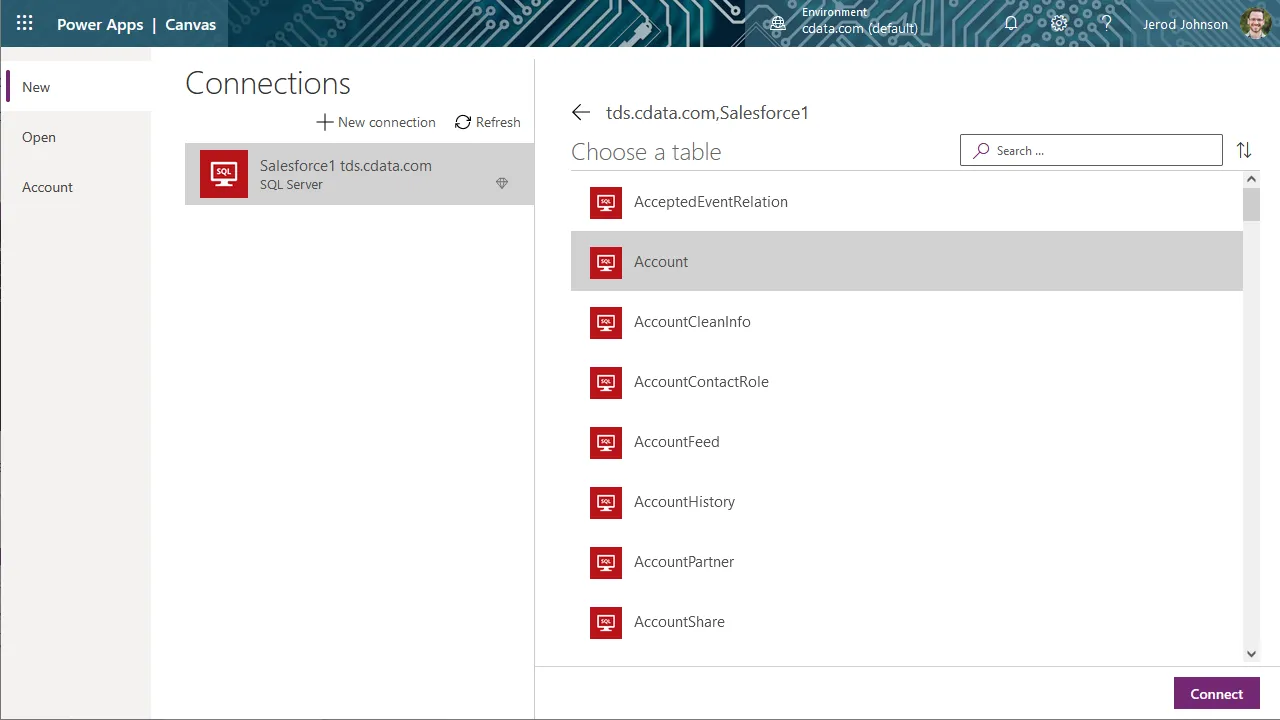Click the back arrow above Choose a table
The image size is (1280, 720).
pos(581,112)
